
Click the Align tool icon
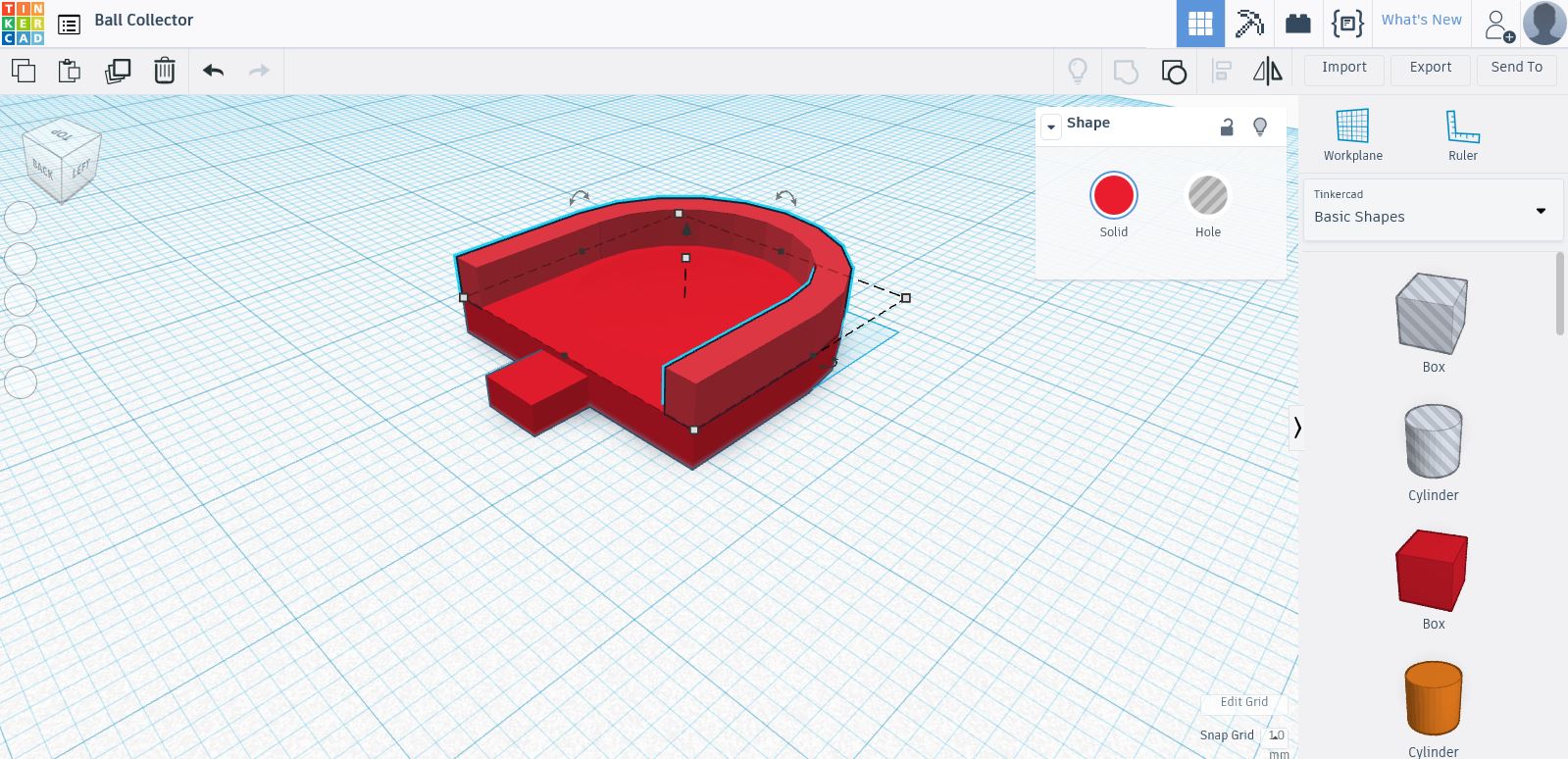[1222, 71]
